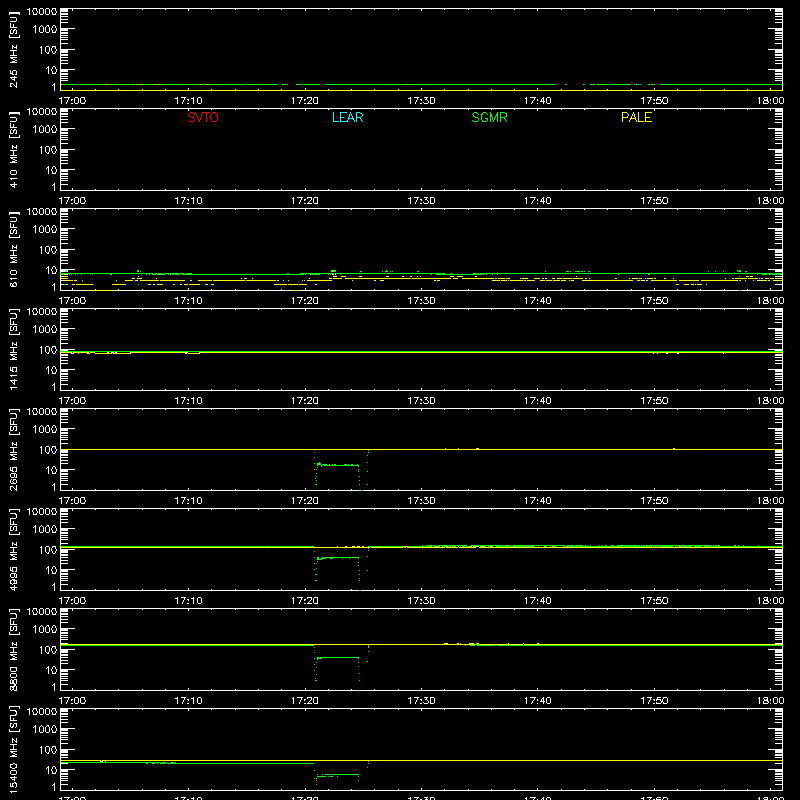Viewport: 800px width, 800px height.
Task: Select the 2695 MHz [SFU] axis label
Action: 13,449
